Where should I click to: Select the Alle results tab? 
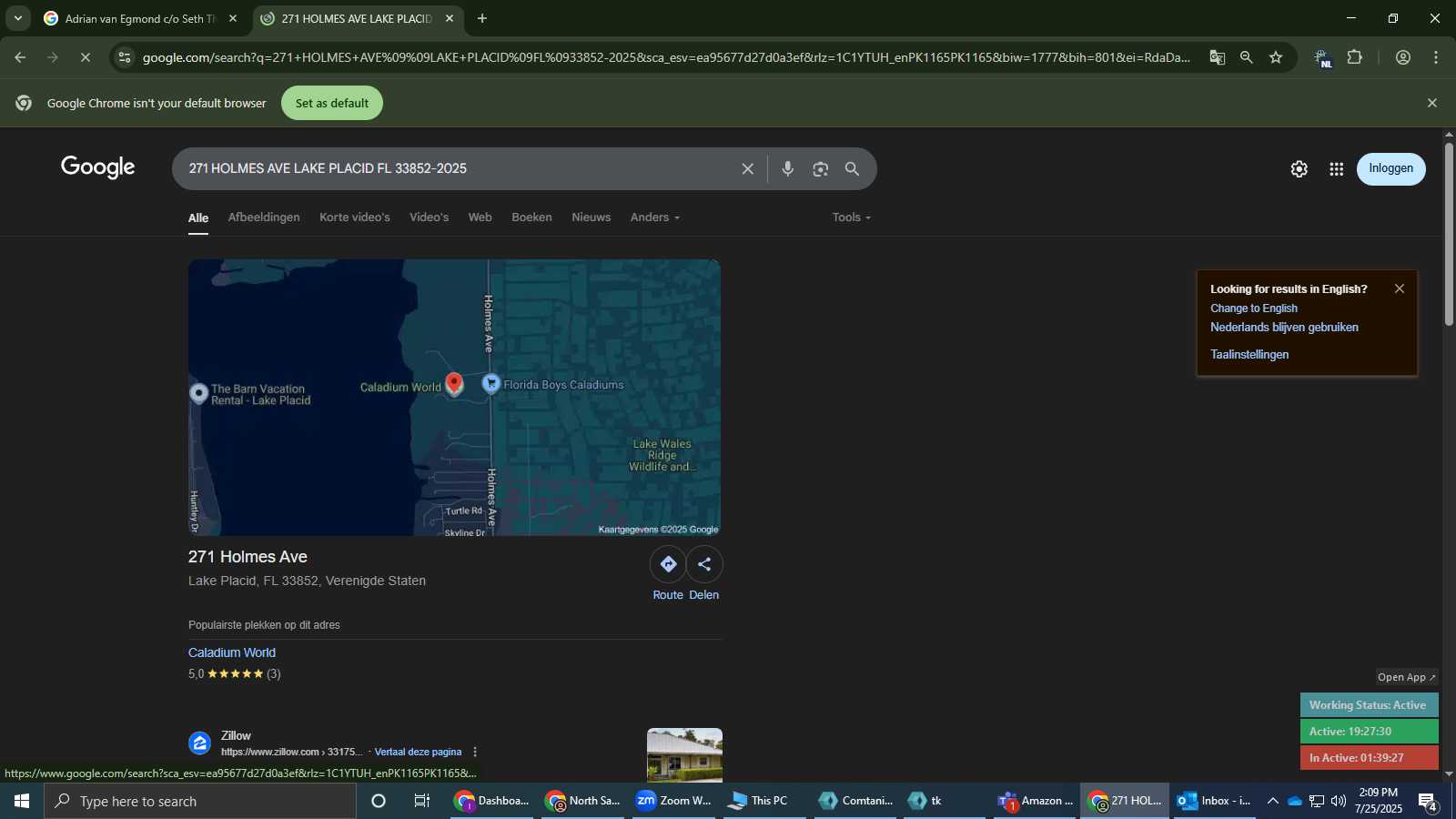coord(198,217)
